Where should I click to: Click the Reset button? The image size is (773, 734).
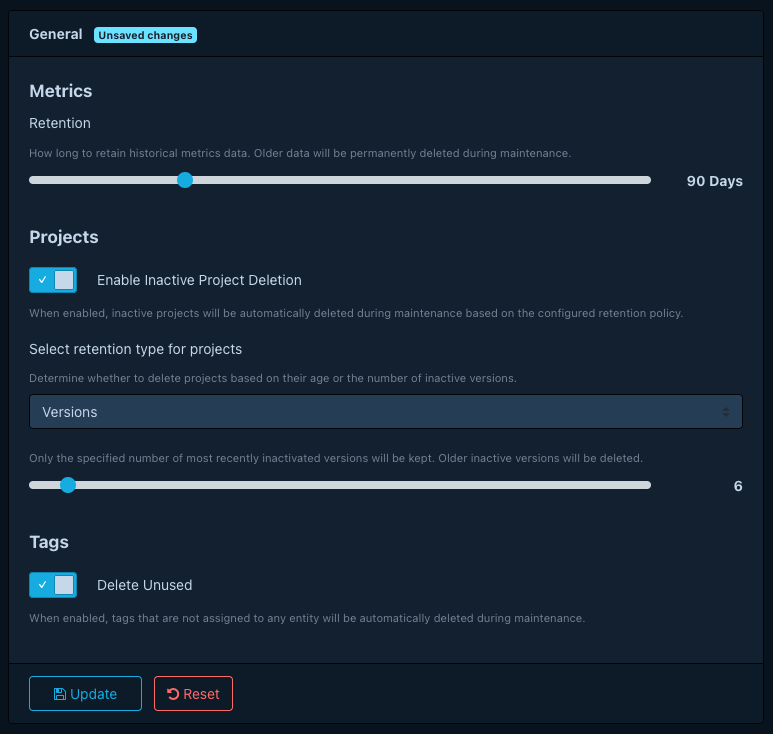point(193,694)
